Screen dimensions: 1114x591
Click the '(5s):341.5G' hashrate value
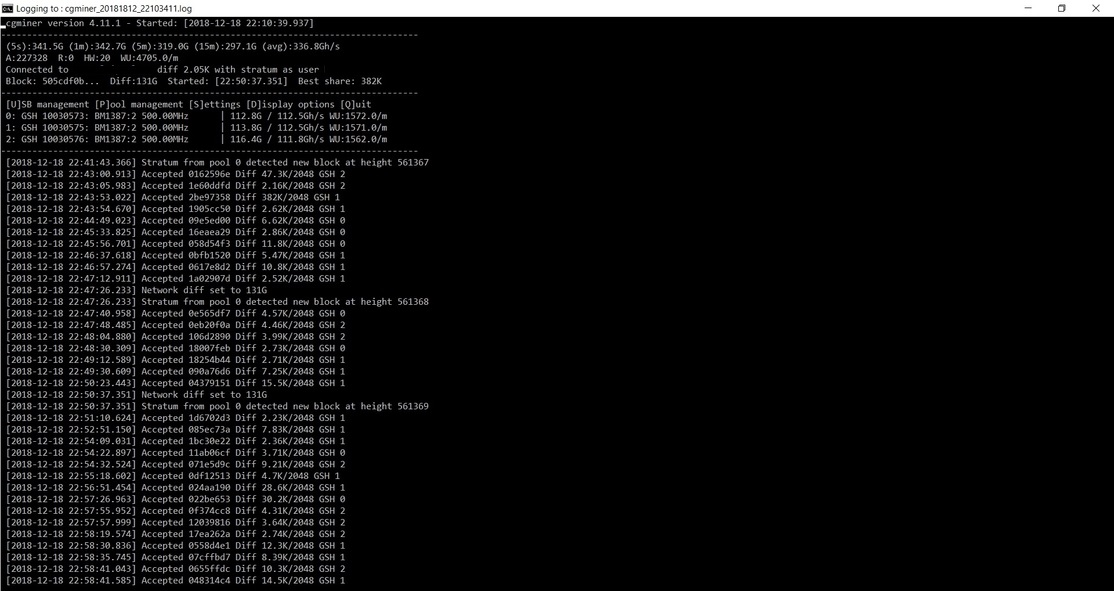35,46
